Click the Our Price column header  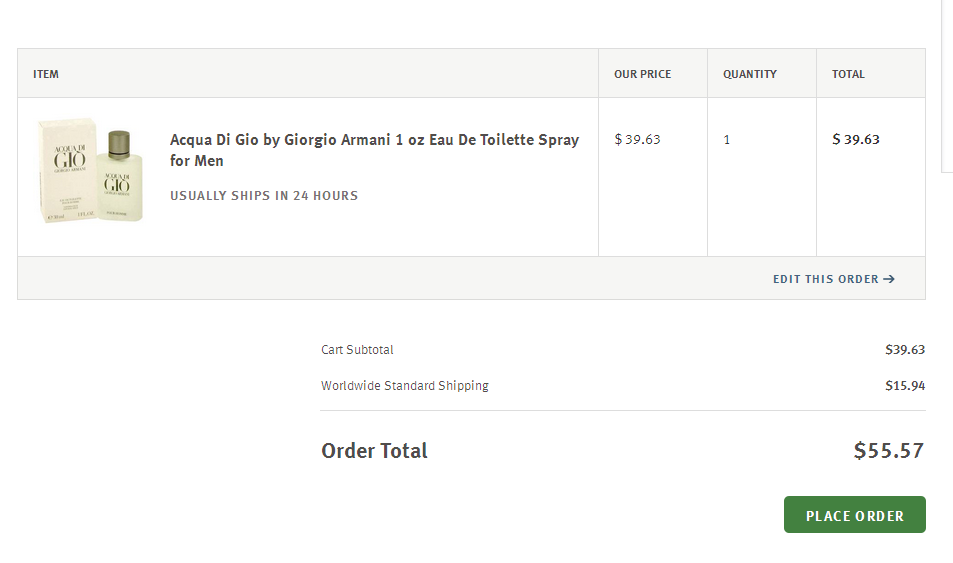[x=642, y=74]
